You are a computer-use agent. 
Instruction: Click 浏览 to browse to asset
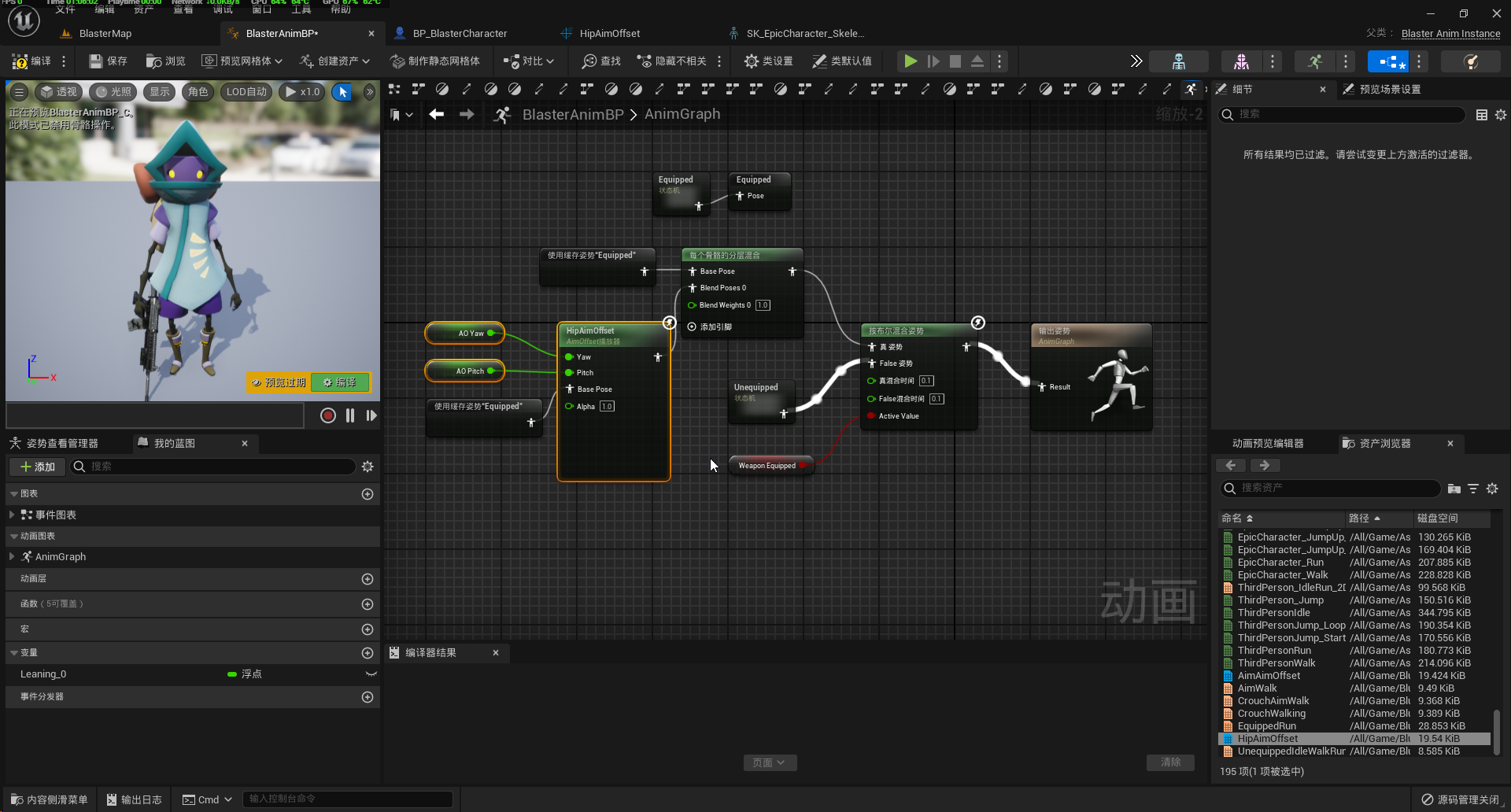[165, 61]
